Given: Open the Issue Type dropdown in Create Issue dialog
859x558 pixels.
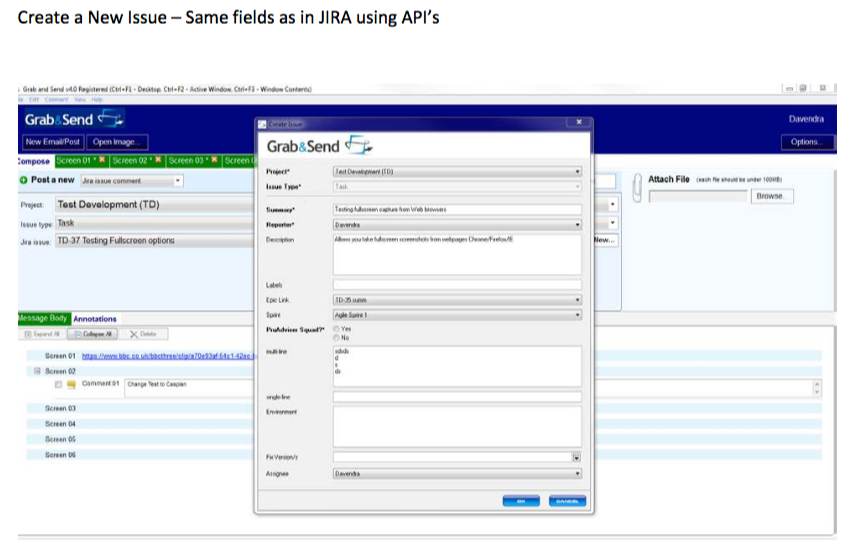Looking at the screenshot, I should [577, 187].
